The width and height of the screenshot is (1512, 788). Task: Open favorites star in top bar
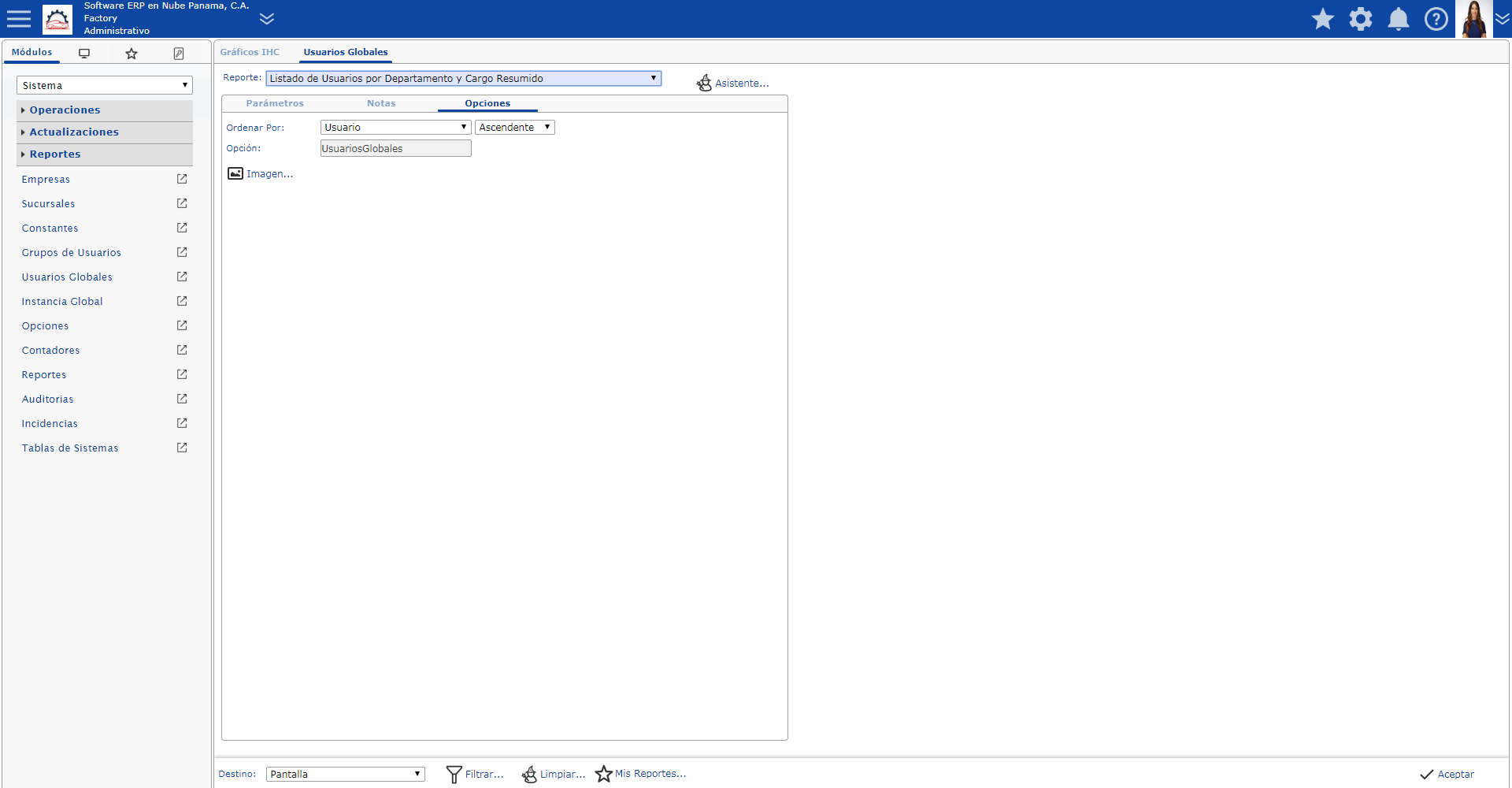pos(1323,19)
